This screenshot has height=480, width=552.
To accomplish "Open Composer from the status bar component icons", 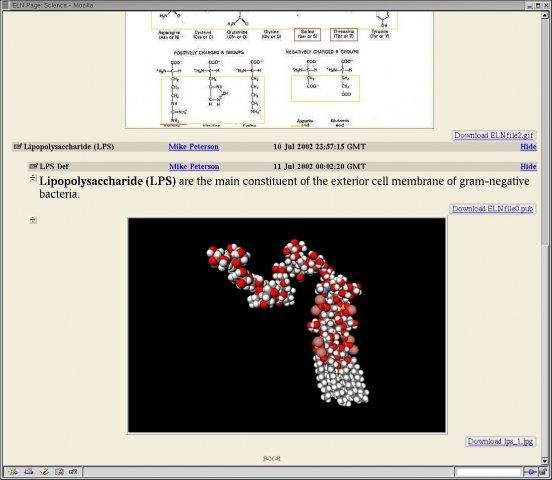I will click(x=44, y=471).
